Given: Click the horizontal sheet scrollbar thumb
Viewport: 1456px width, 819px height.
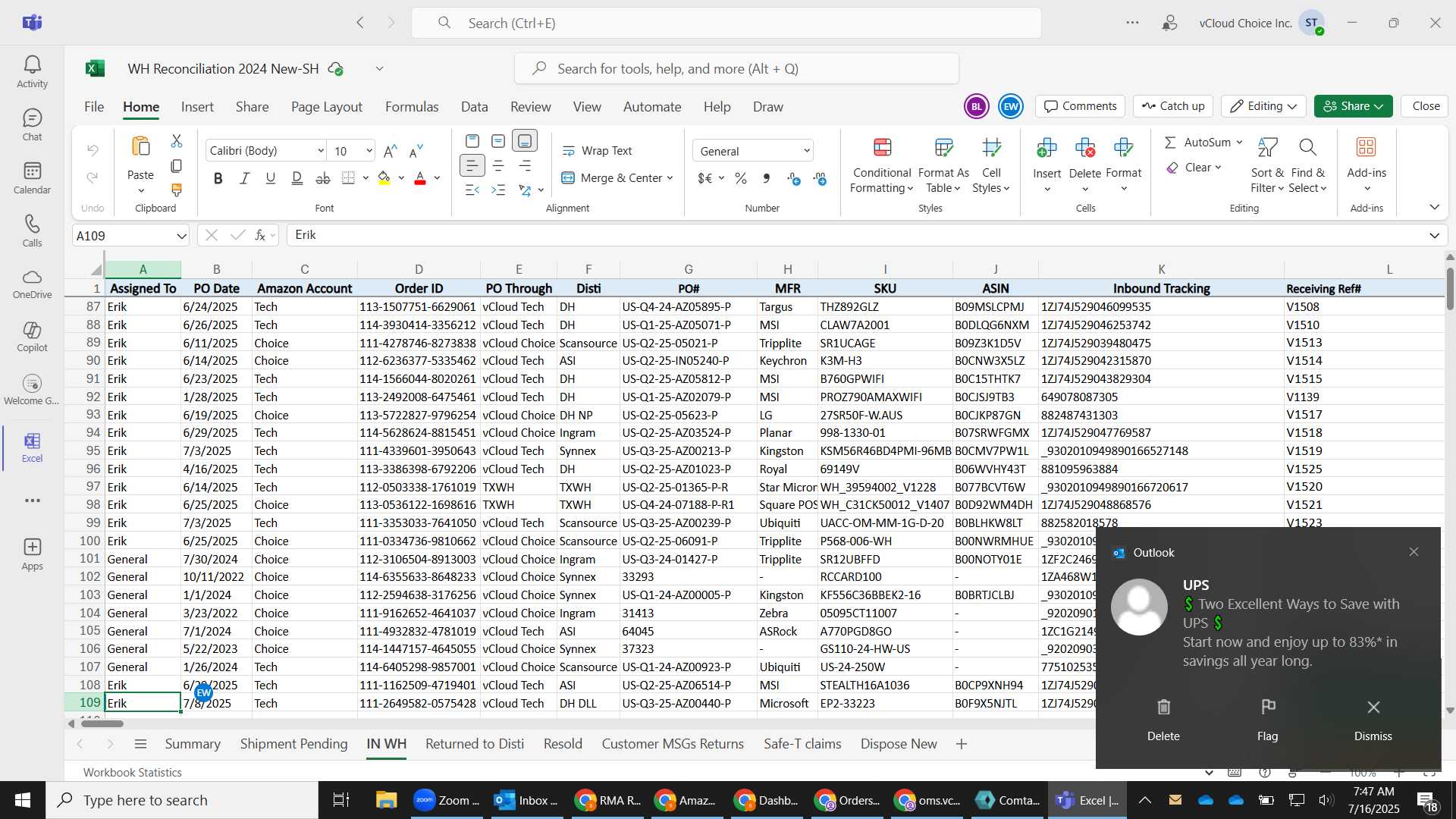Looking at the screenshot, I should [x=102, y=723].
